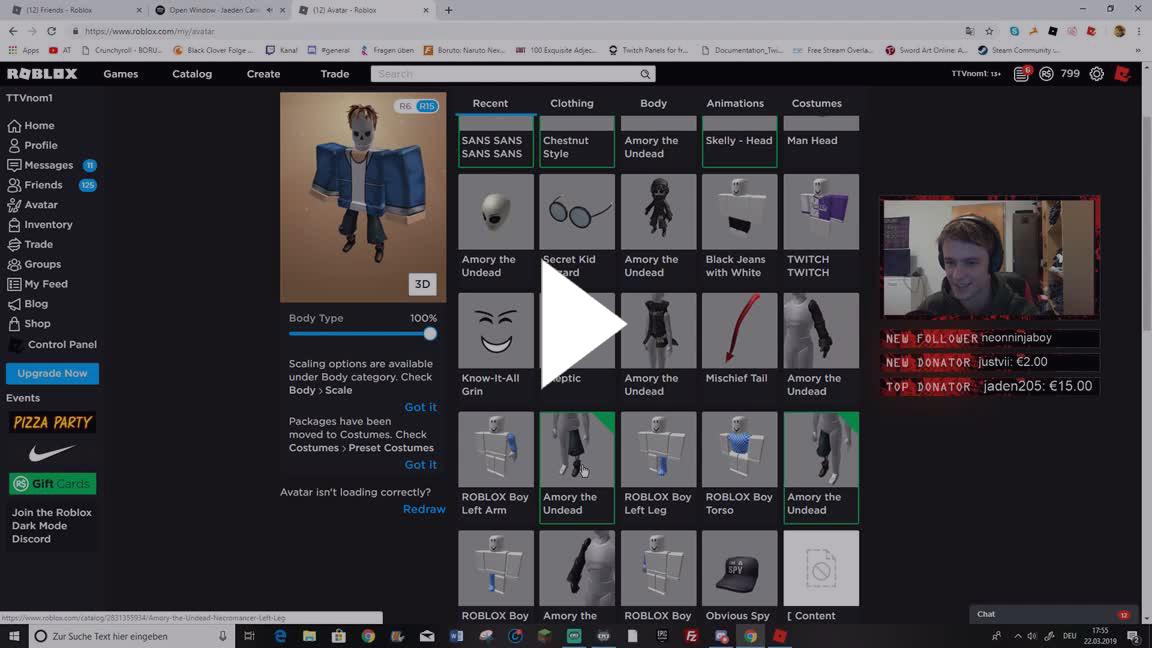Select the ROBLOX Boy Torso item
This screenshot has width=1152, height=648.
coord(739,464)
